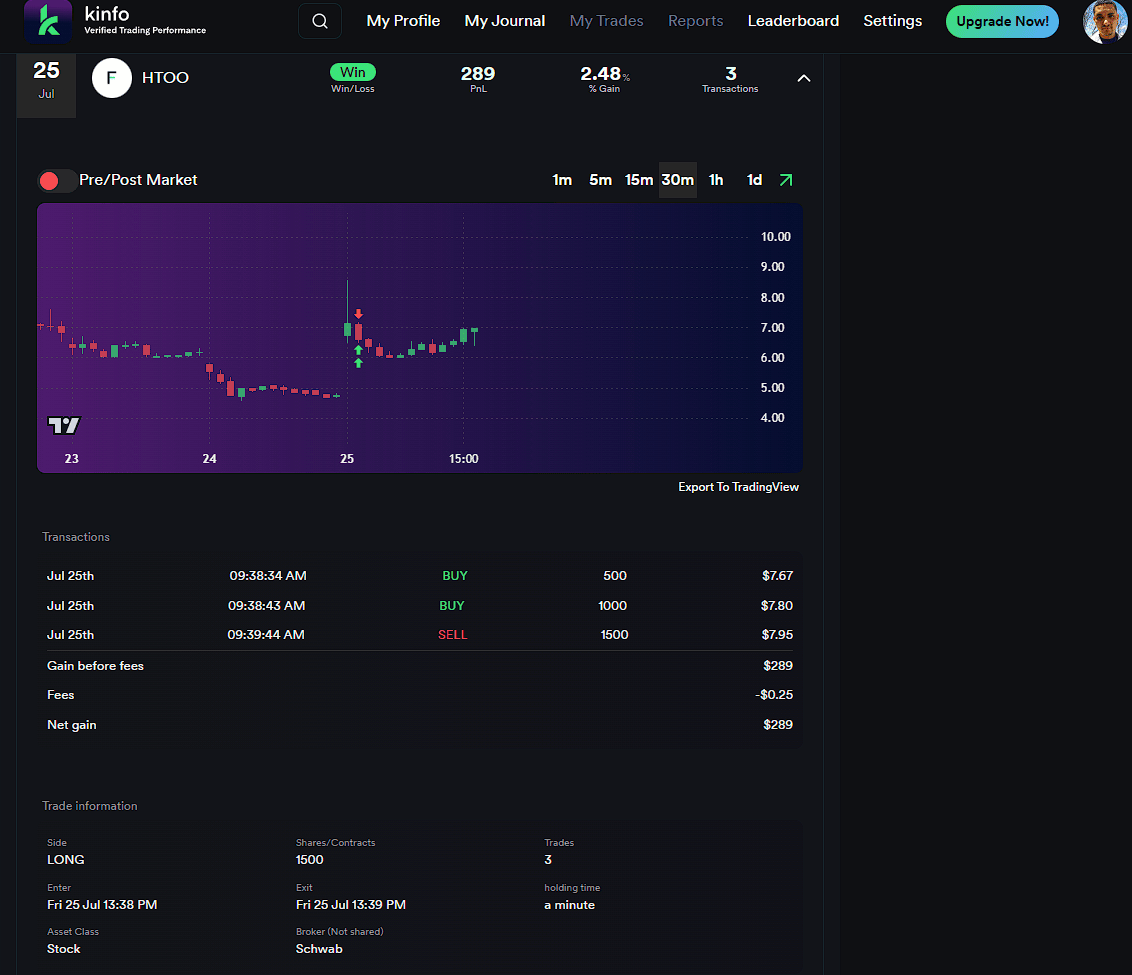Screen dimensions: 1132x975
Task: Switch chart to 1d timeframe
Action: point(754,180)
